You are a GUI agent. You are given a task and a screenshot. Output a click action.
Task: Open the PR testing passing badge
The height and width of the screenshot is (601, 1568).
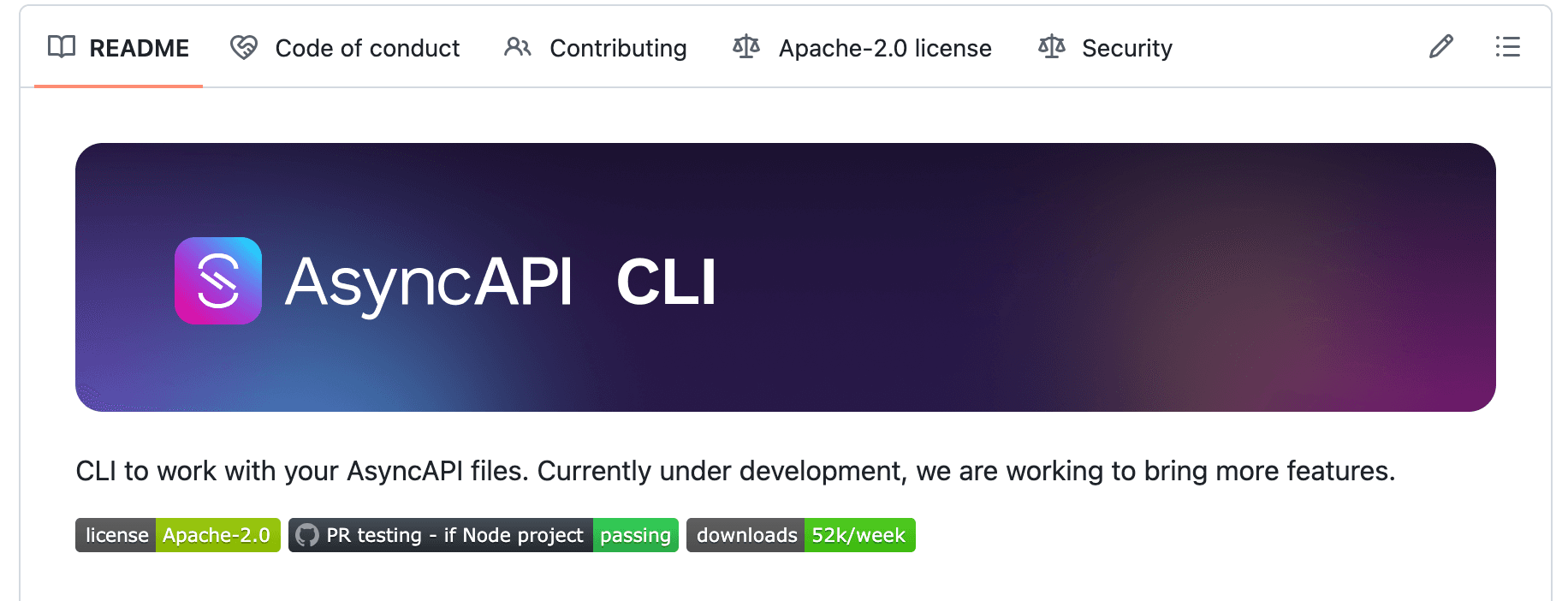[484, 535]
